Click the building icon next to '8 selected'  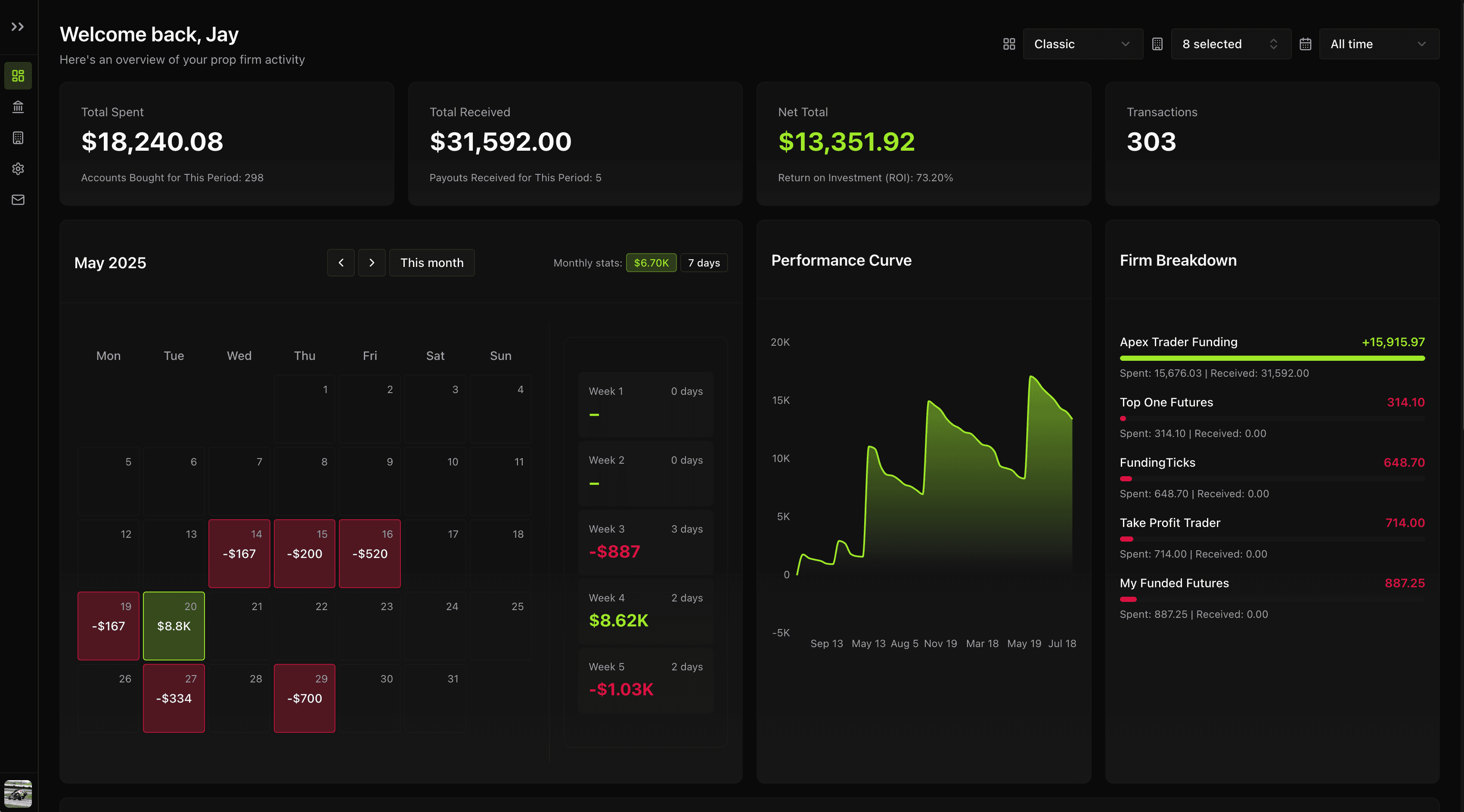(x=1157, y=44)
